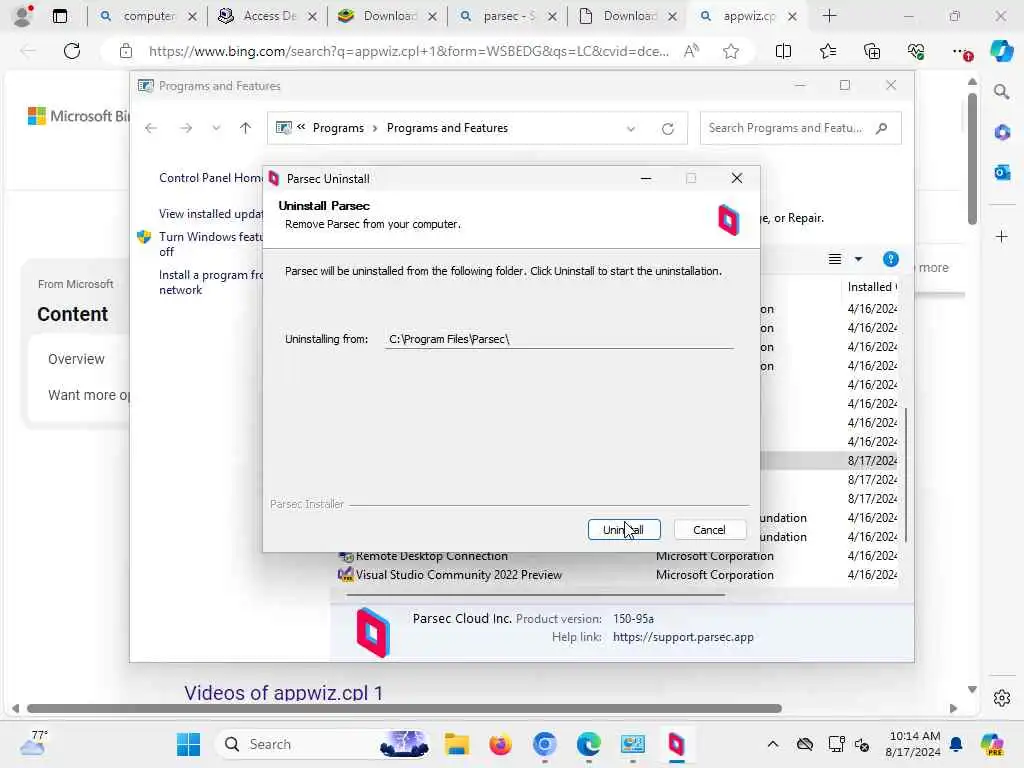1024x768 pixels.
Task: Open the weather widget on taskbar
Action: click(33, 743)
